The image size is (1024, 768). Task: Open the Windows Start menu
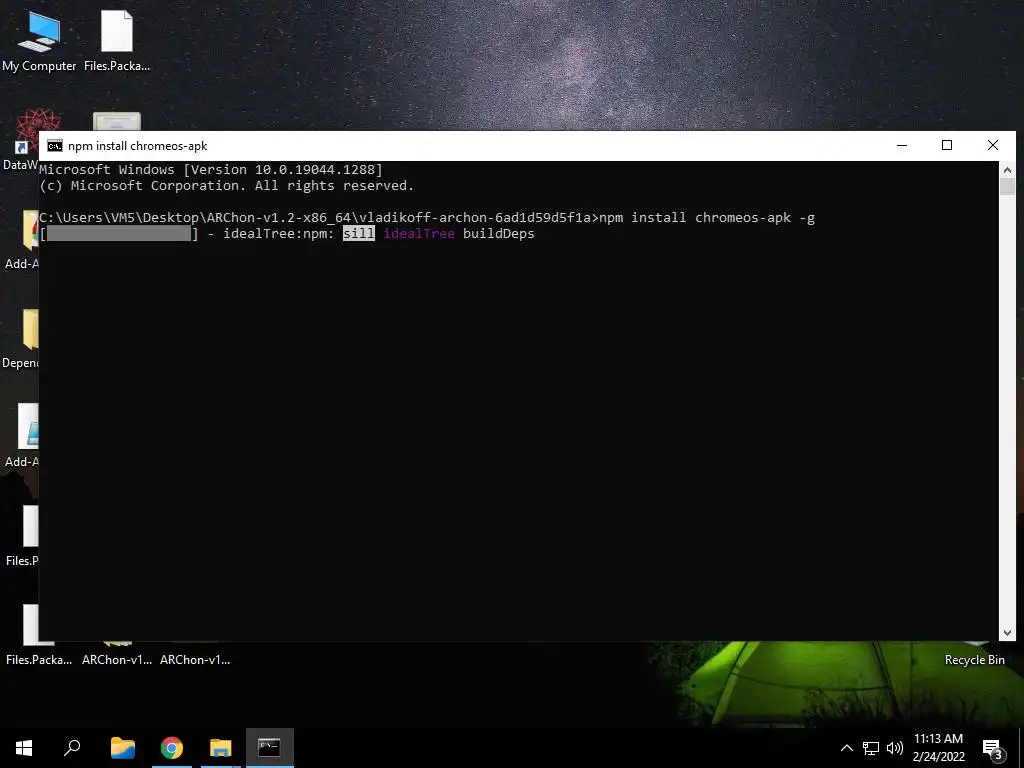(24, 748)
